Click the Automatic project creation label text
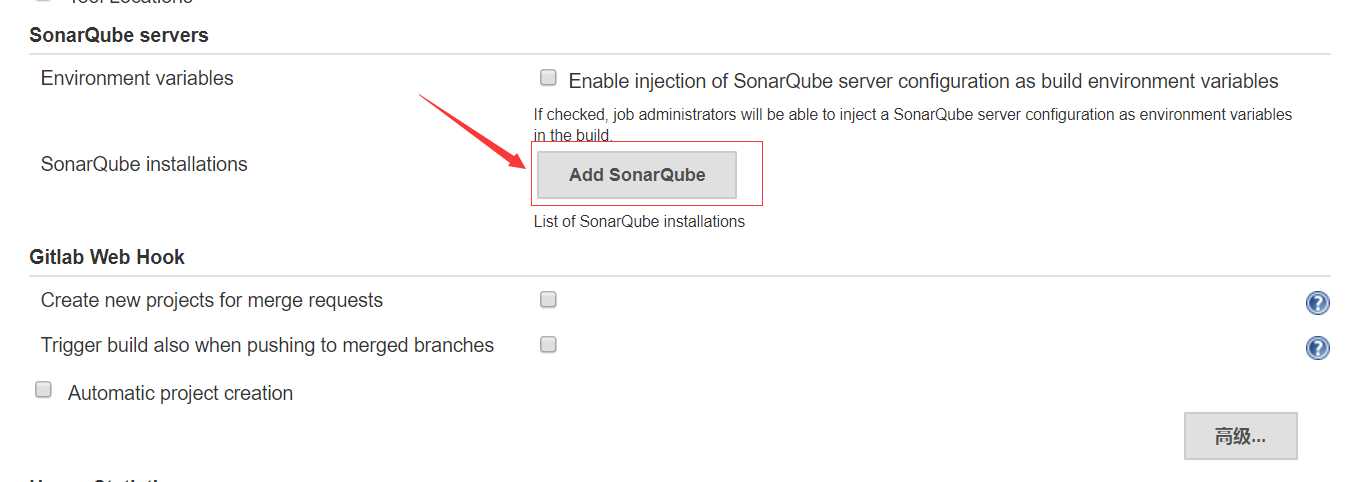 click(x=180, y=393)
